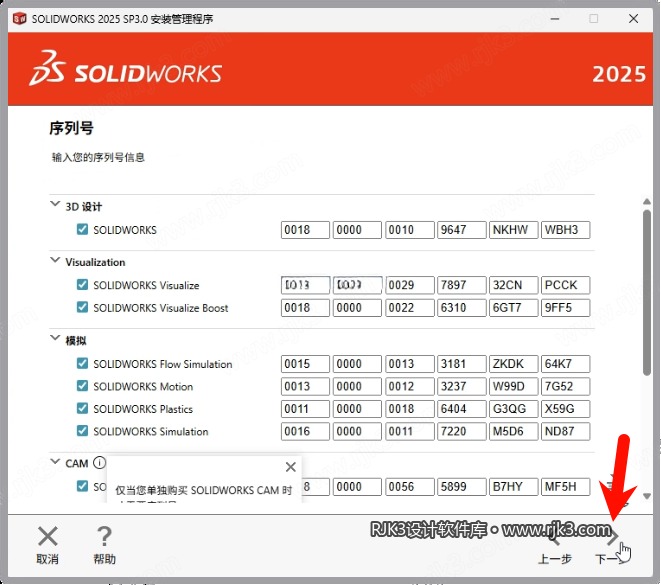
Task: Click SOLIDWORKS serial field NKHW
Action: pyautogui.click(x=513, y=230)
